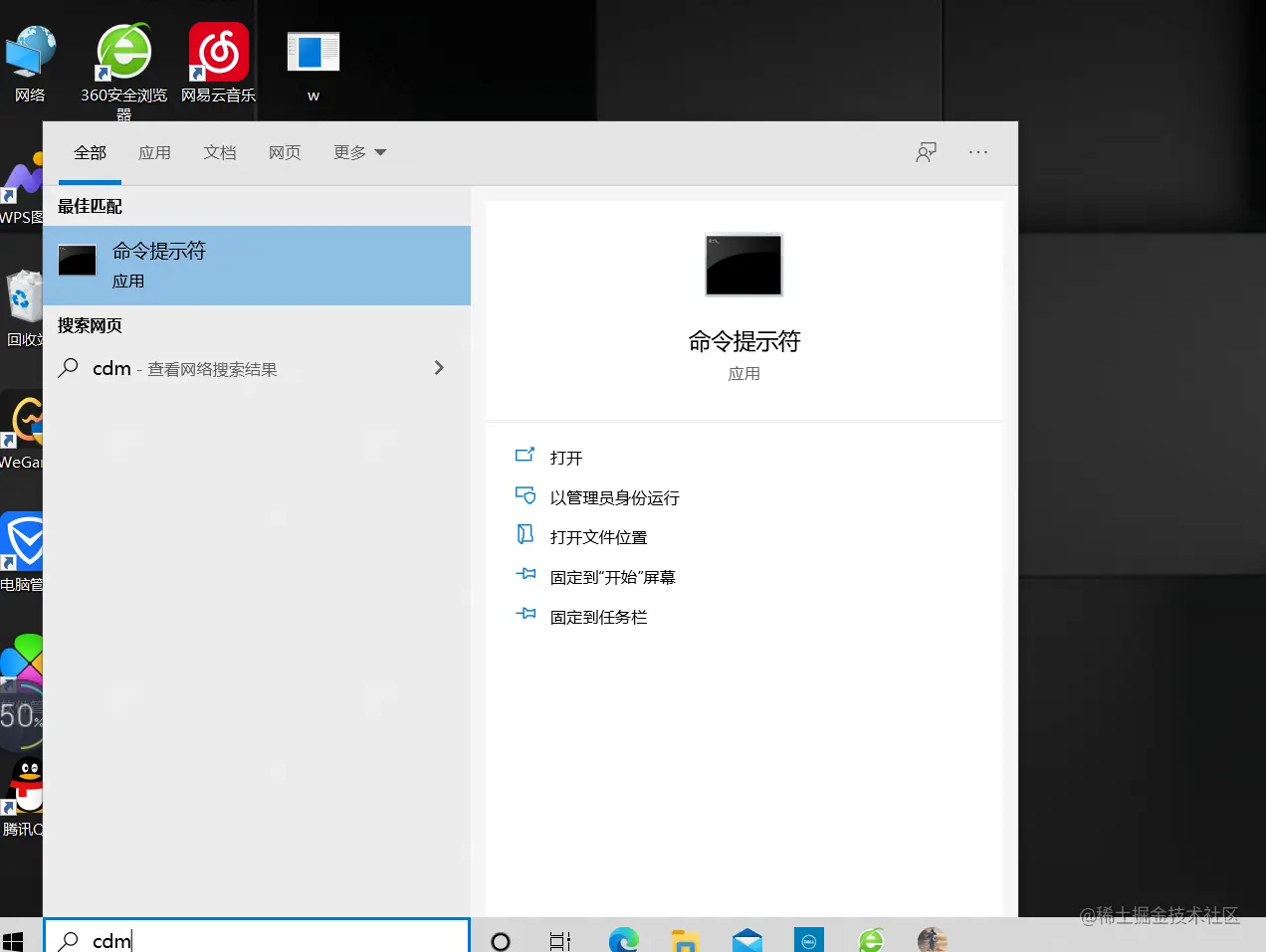This screenshot has width=1266, height=952.
Task: Launch Microsoft Edge from the taskbar
Action: point(623,939)
